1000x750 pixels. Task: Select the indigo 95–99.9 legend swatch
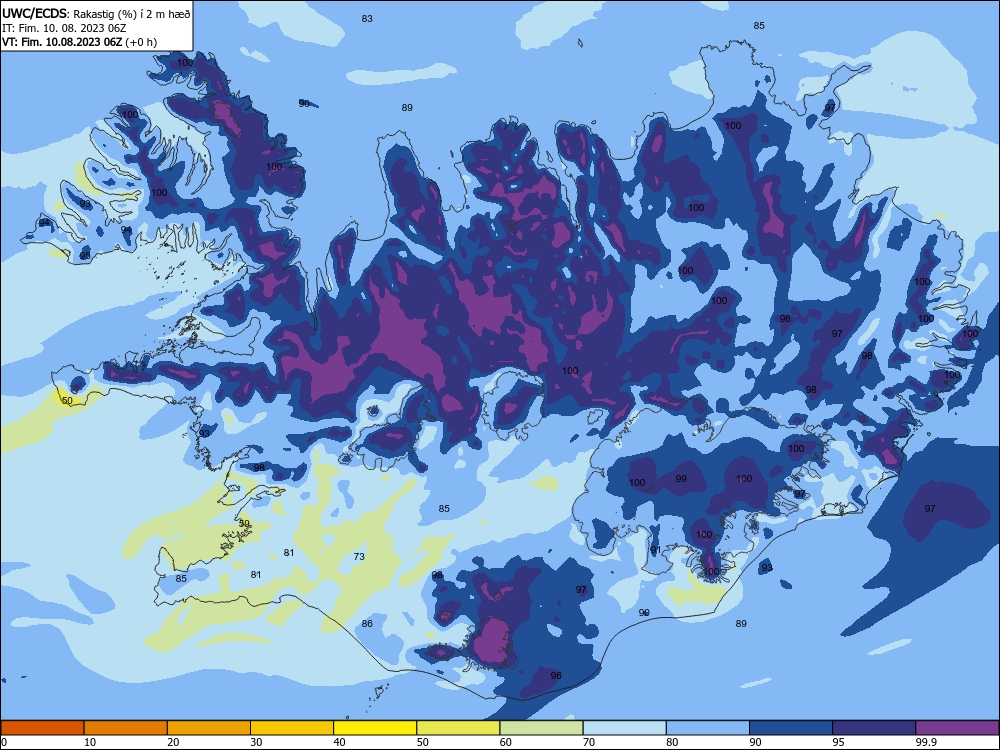click(874, 728)
